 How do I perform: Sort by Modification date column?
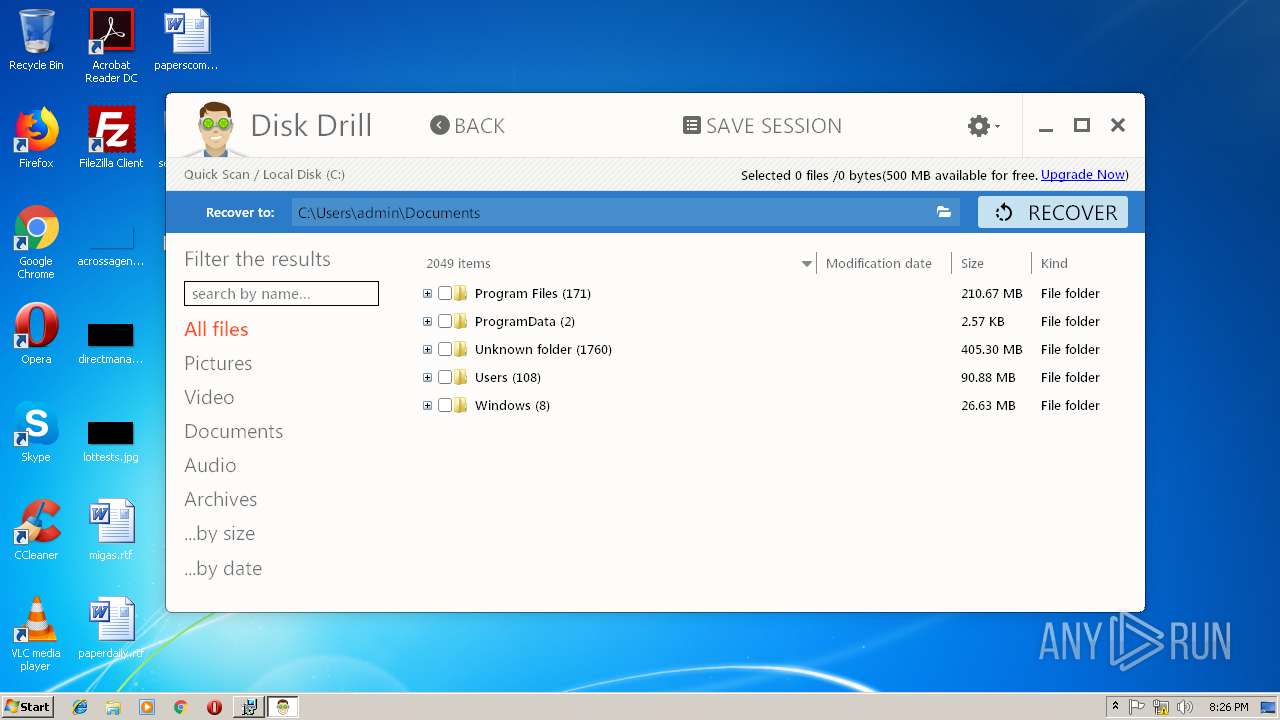pos(878,263)
